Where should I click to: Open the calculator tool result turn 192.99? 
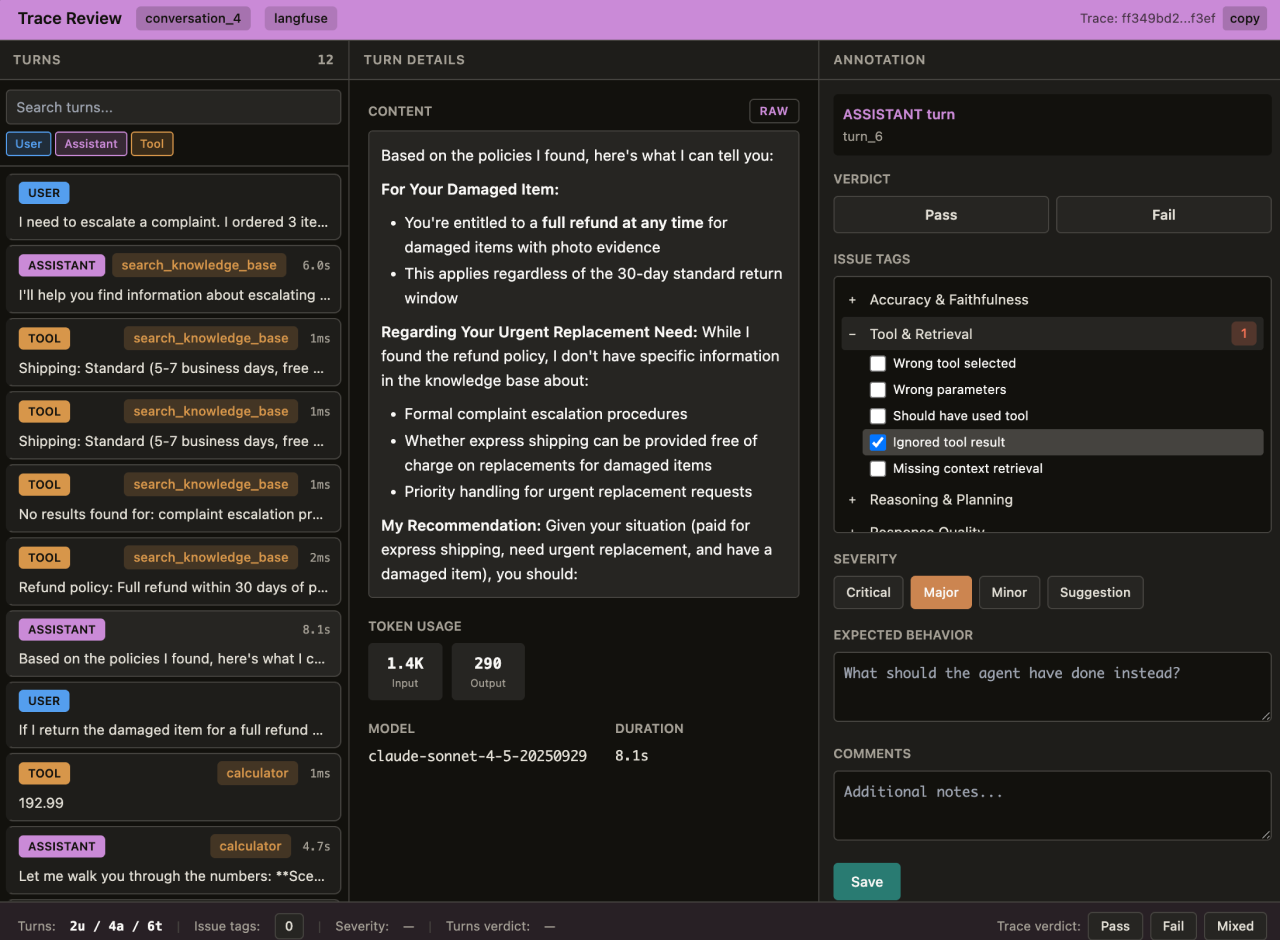coord(174,787)
